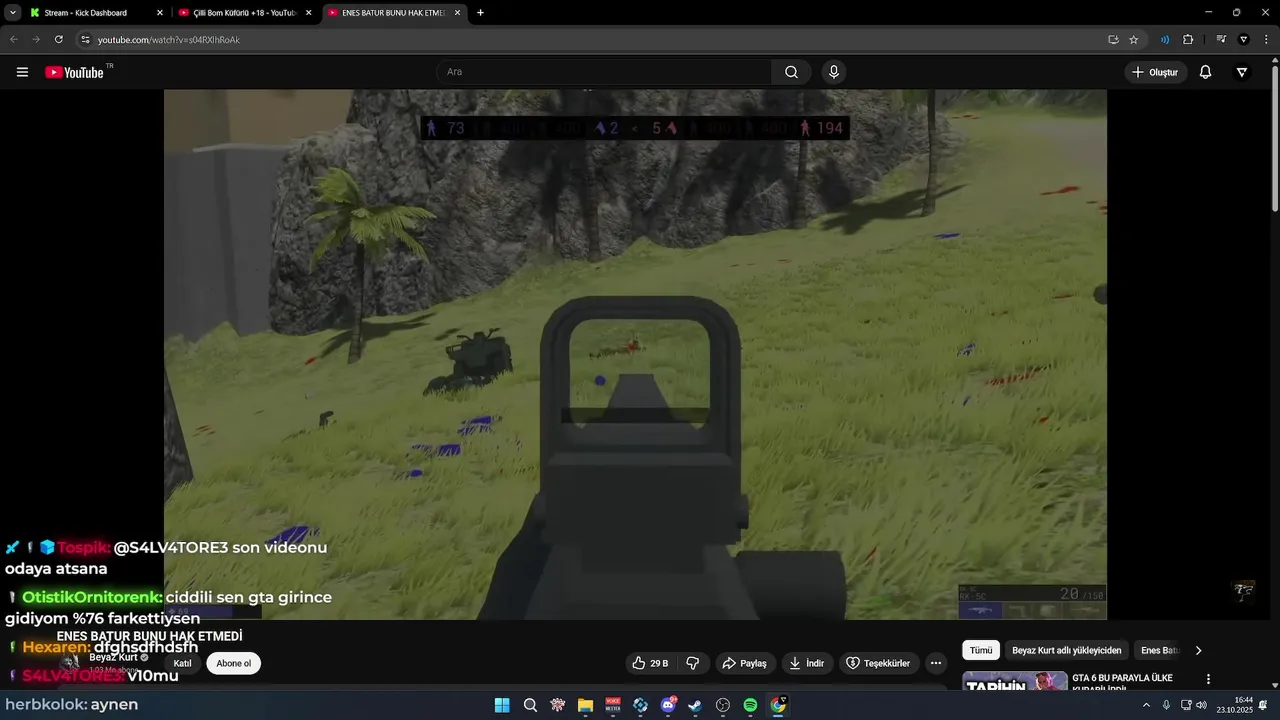Start voice search with the microphone
The height and width of the screenshot is (720, 1280).
(833, 72)
